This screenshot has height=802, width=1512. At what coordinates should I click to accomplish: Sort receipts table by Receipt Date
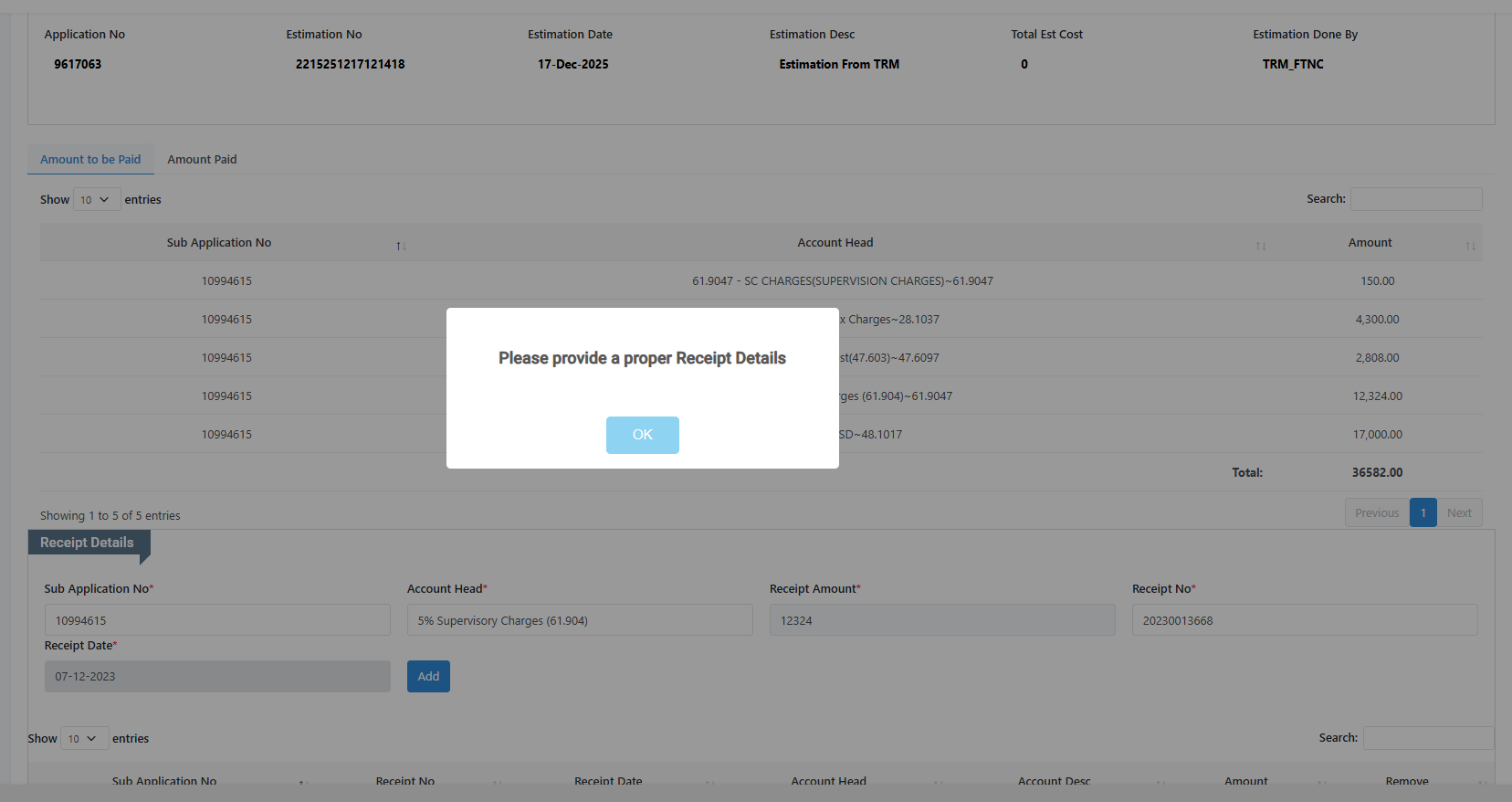pyautogui.click(x=608, y=782)
